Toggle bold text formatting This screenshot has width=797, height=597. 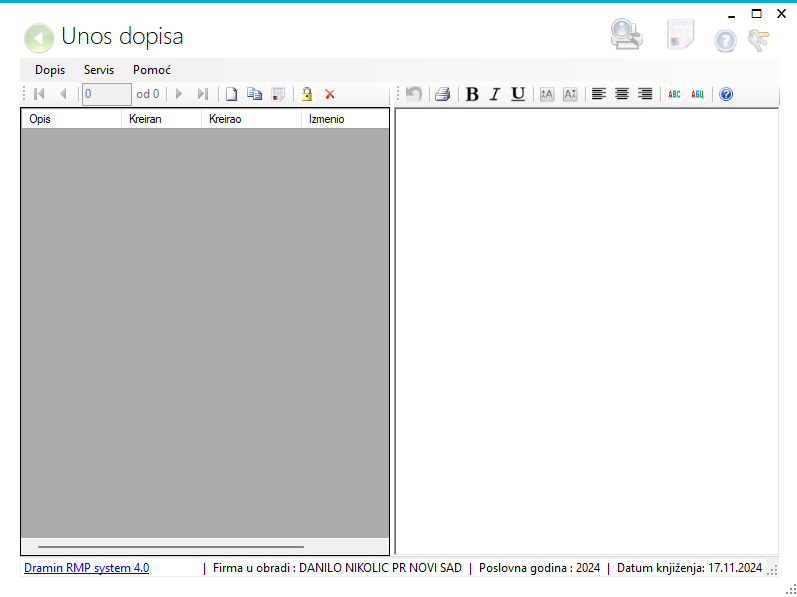coord(472,94)
